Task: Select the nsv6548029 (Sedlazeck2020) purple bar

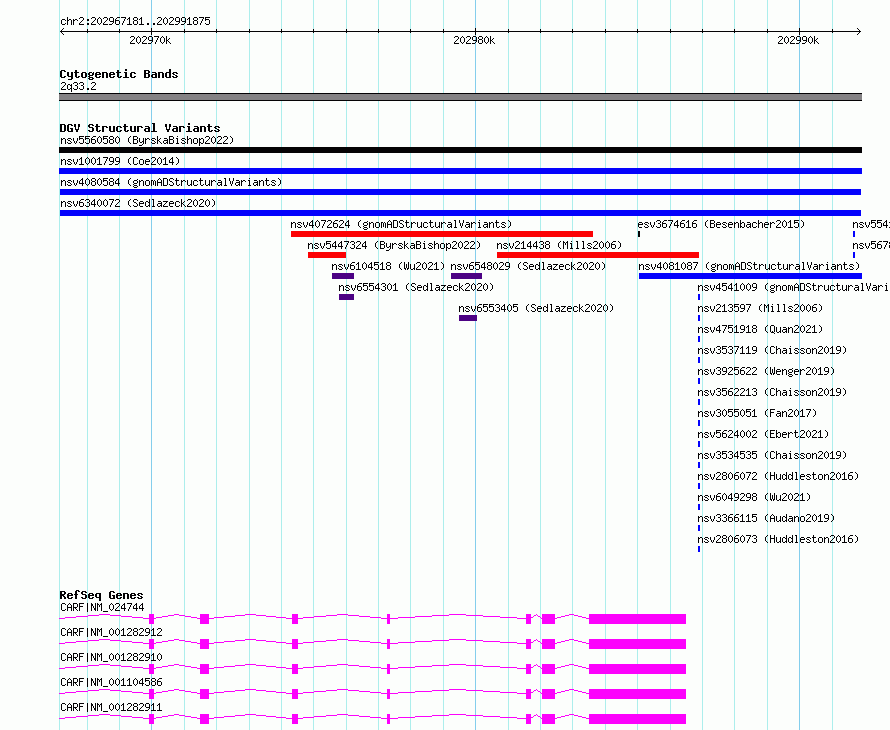Action: [467, 276]
